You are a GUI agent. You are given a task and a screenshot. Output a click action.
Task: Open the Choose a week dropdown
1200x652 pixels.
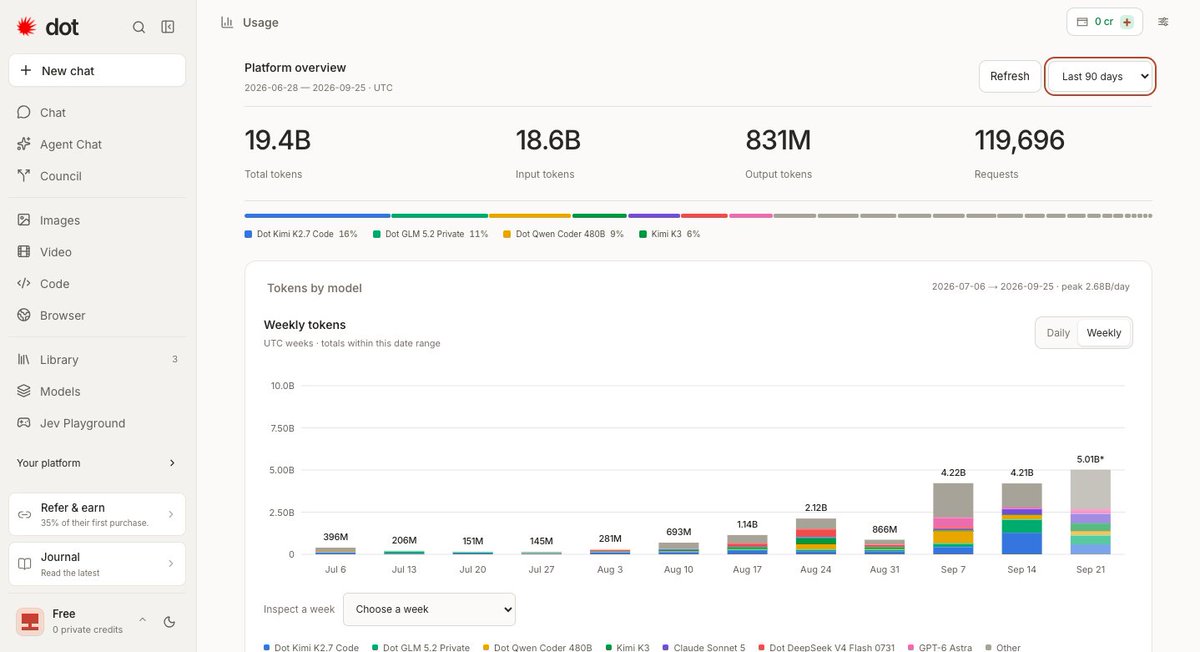point(429,609)
